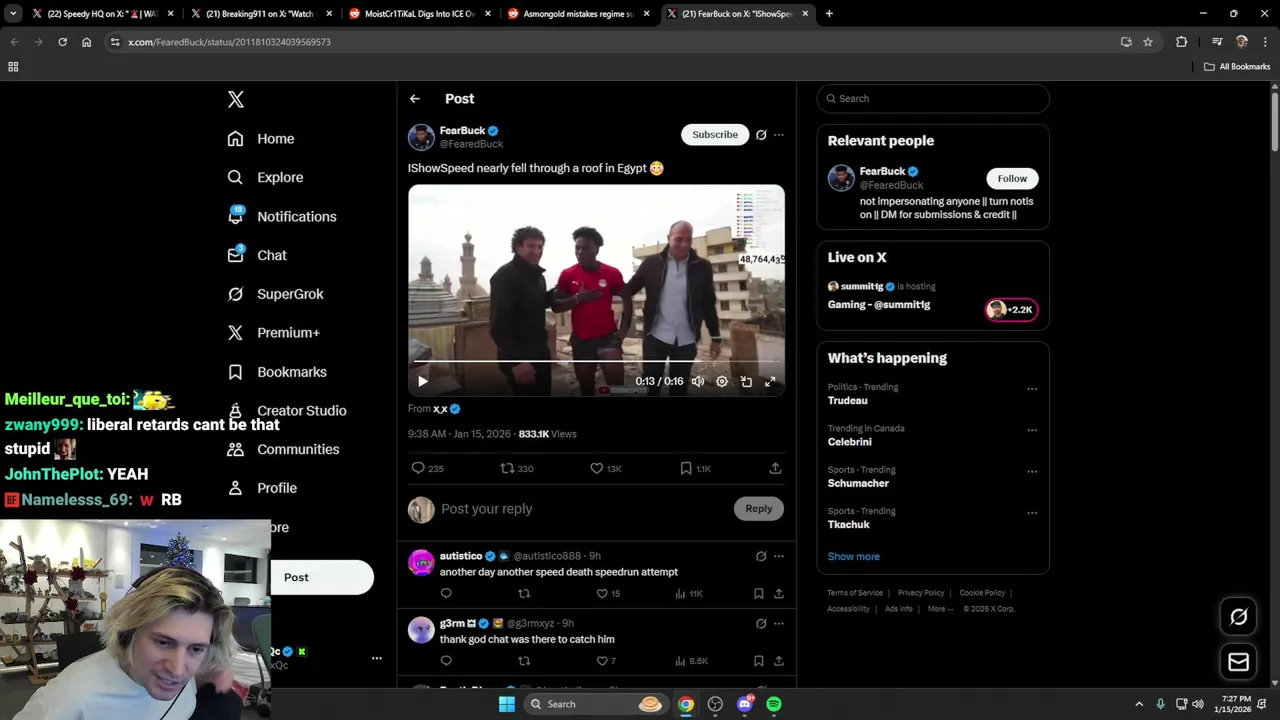Click the Trudeau trending topic
The image size is (1280, 720).
point(848,400)
